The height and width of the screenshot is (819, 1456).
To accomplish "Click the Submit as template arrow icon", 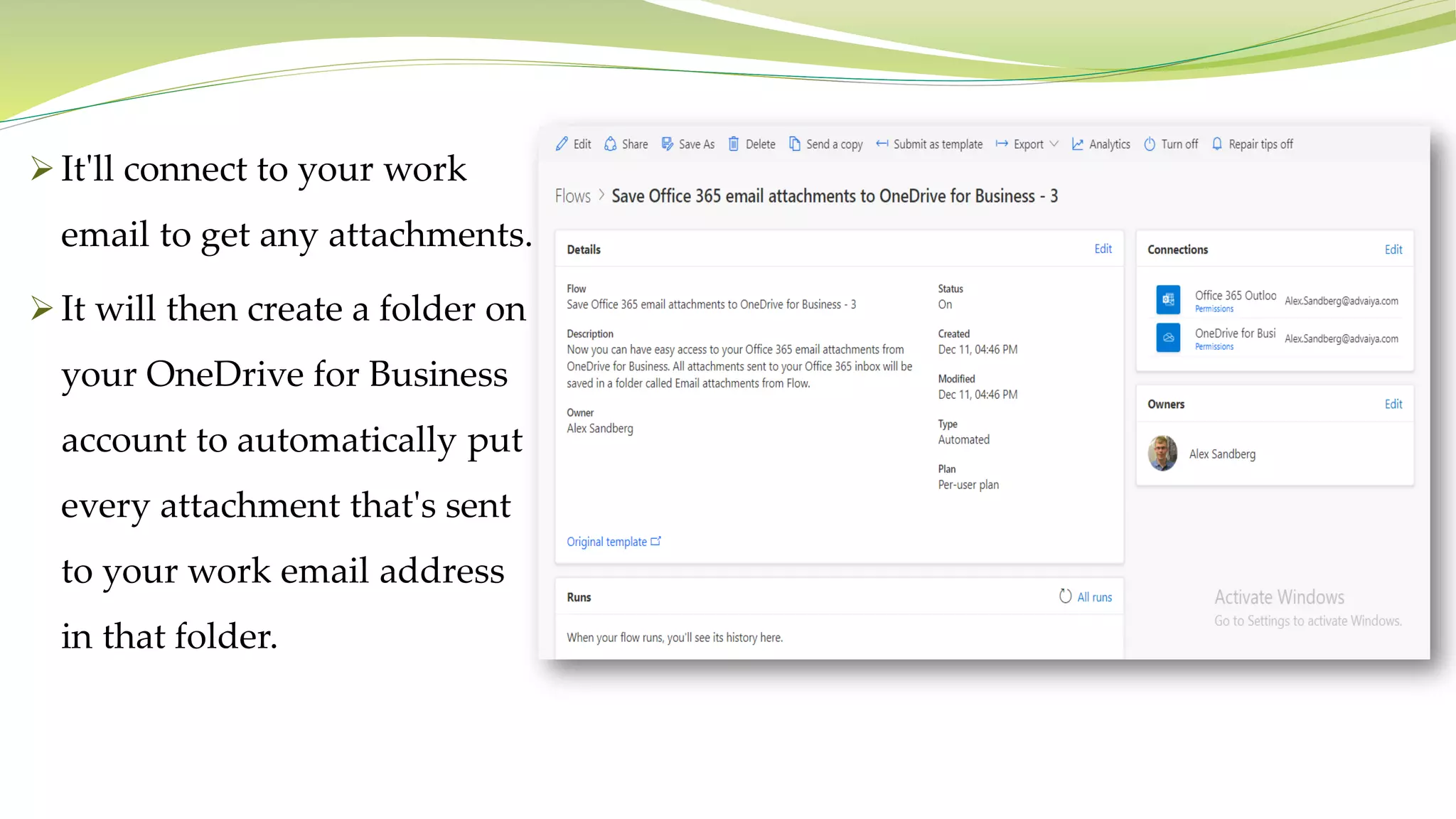I will [882, 144].
